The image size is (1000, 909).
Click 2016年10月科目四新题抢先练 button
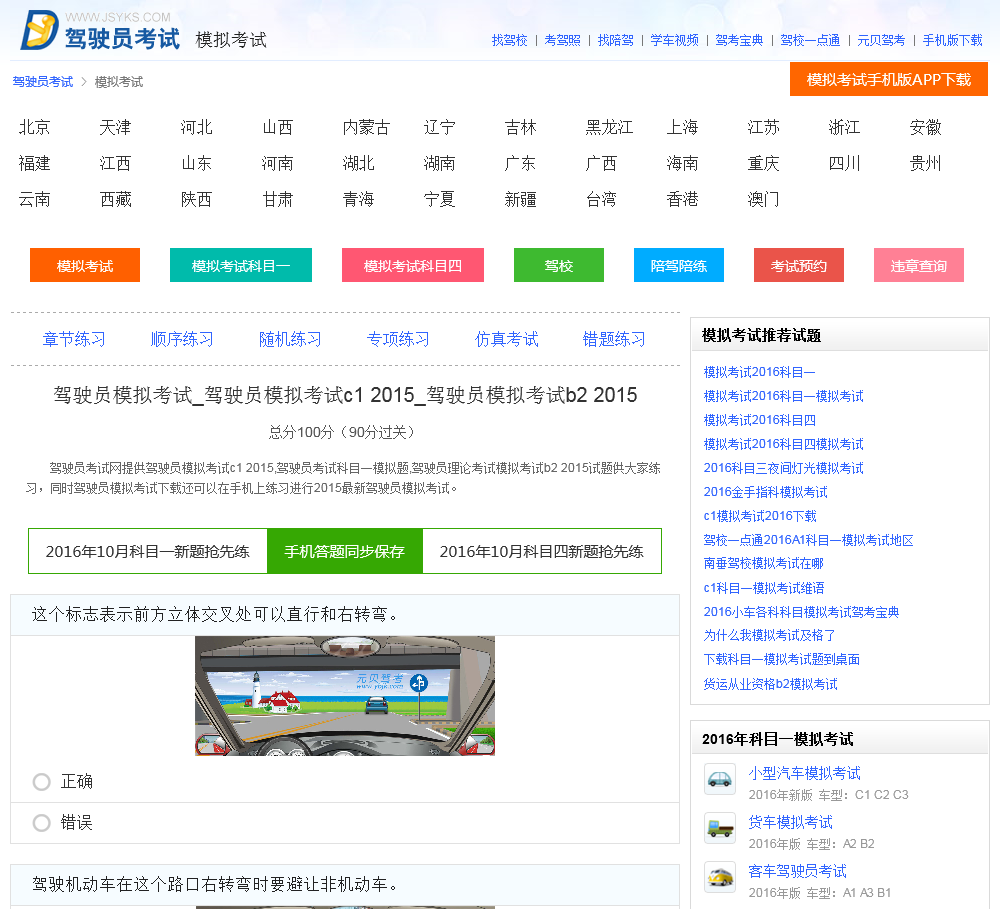pyautogui.click(x=541, y=551)
